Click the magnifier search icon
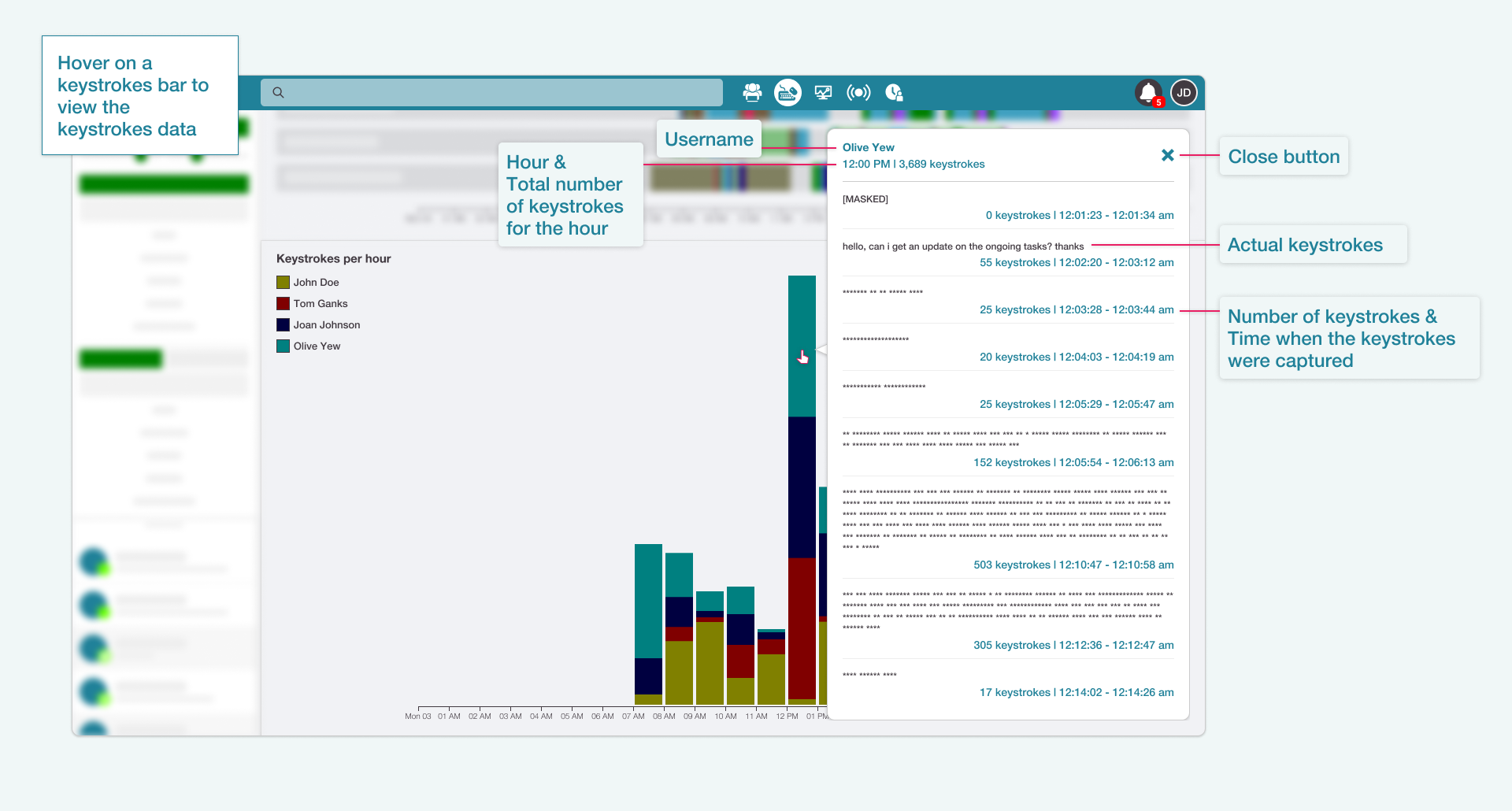1512x811 pixels. 278,93
